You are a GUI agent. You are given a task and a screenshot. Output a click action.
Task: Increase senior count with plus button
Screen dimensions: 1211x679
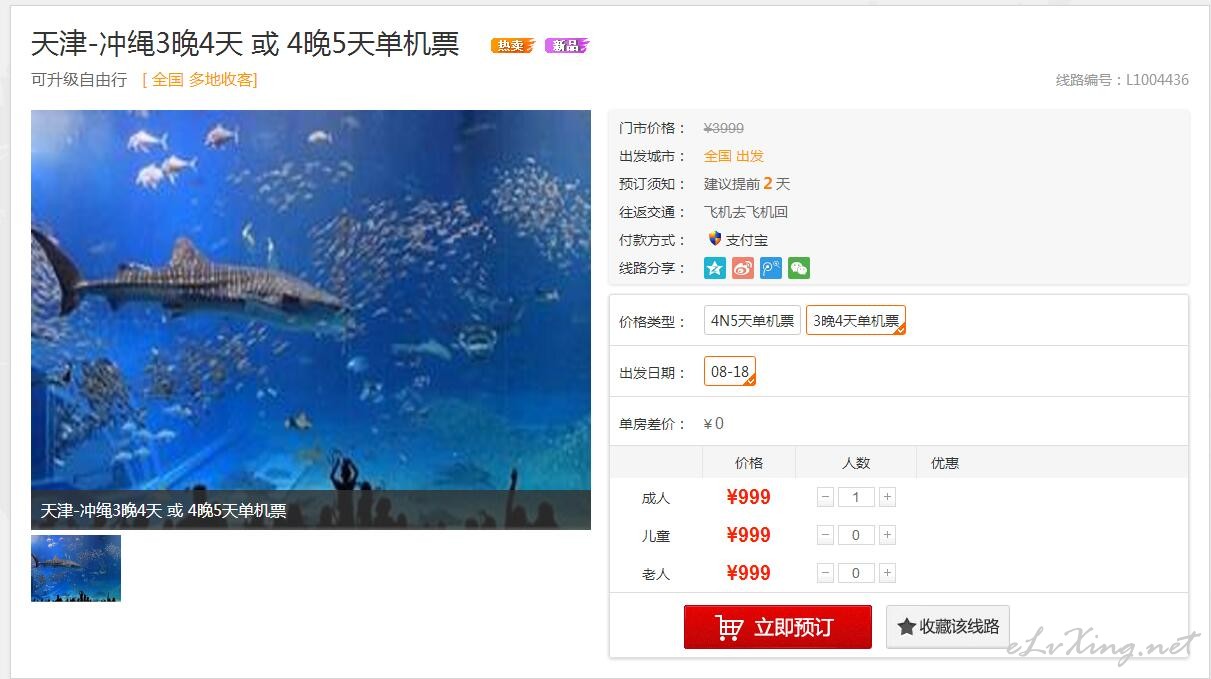click(x=887, y=573)
